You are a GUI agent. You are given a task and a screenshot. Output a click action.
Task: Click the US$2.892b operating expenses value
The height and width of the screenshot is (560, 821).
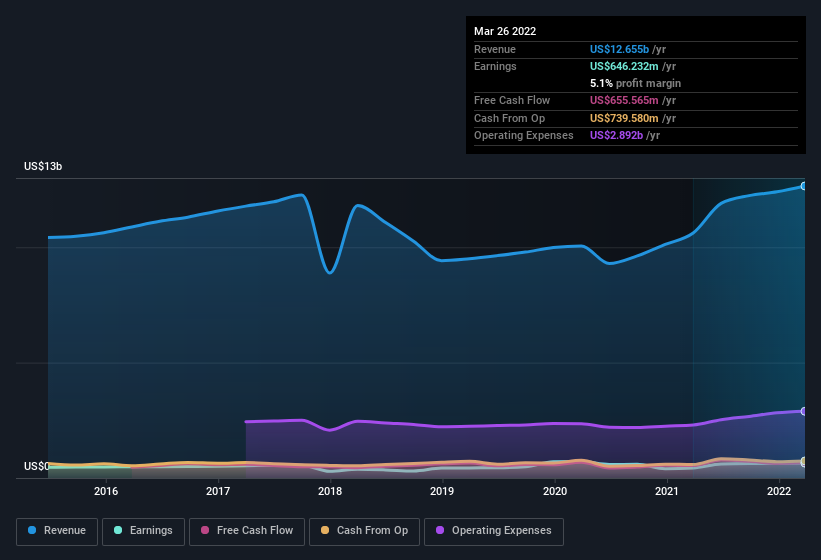coord(616,136)
